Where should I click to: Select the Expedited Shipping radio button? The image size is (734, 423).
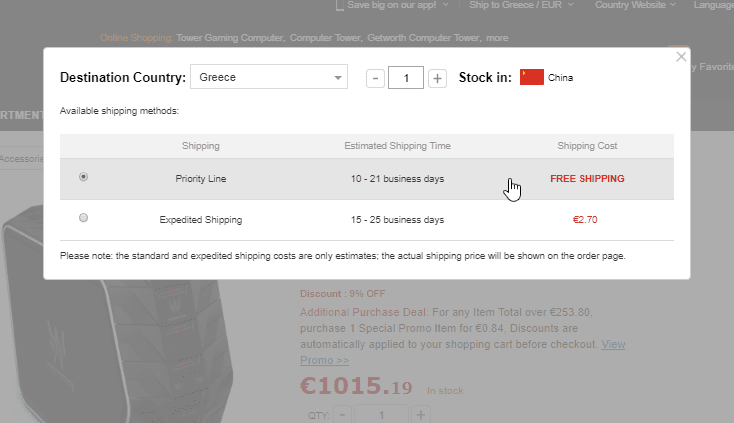83,217
